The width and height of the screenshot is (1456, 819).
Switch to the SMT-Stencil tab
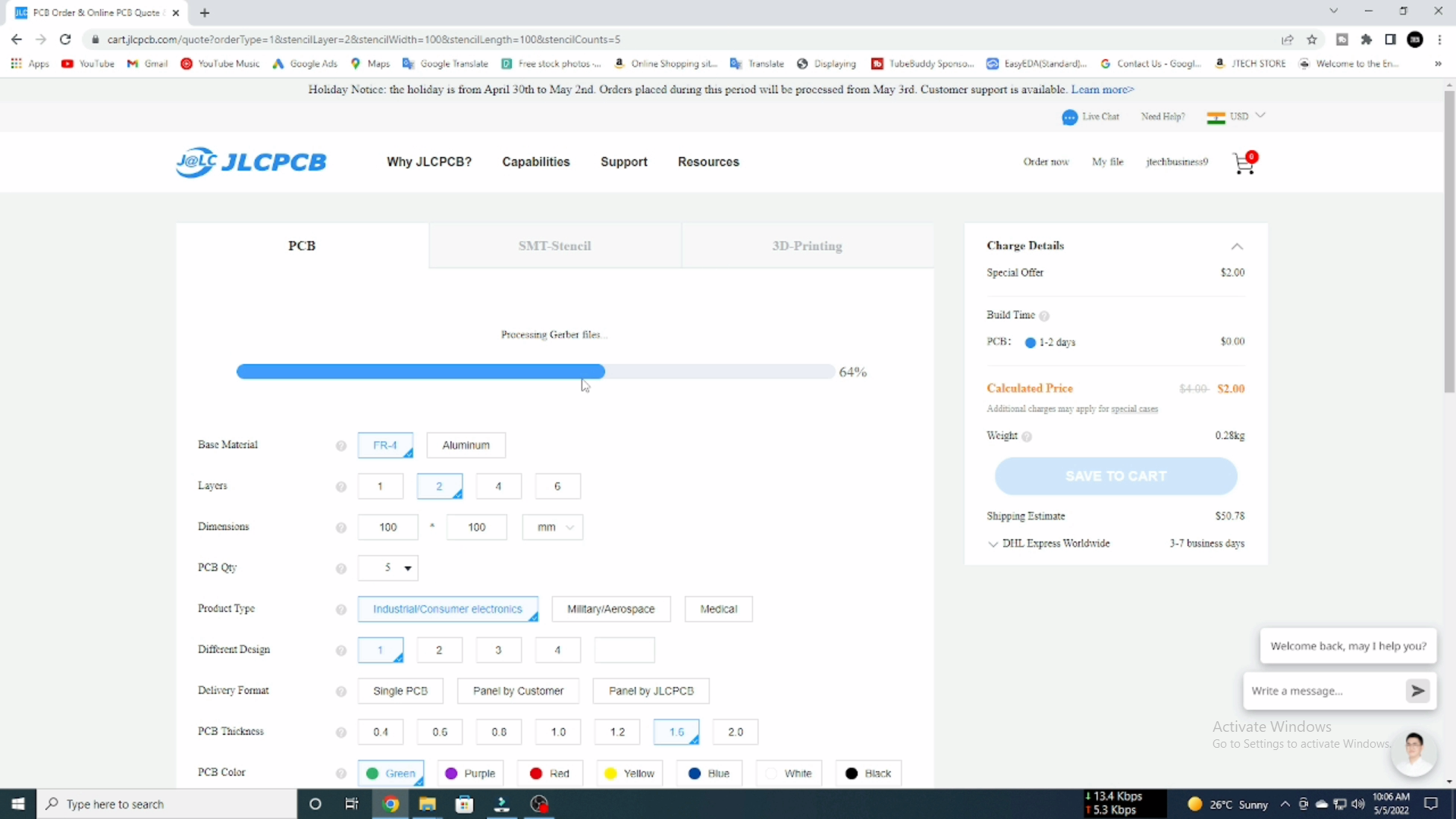[554, 246]
